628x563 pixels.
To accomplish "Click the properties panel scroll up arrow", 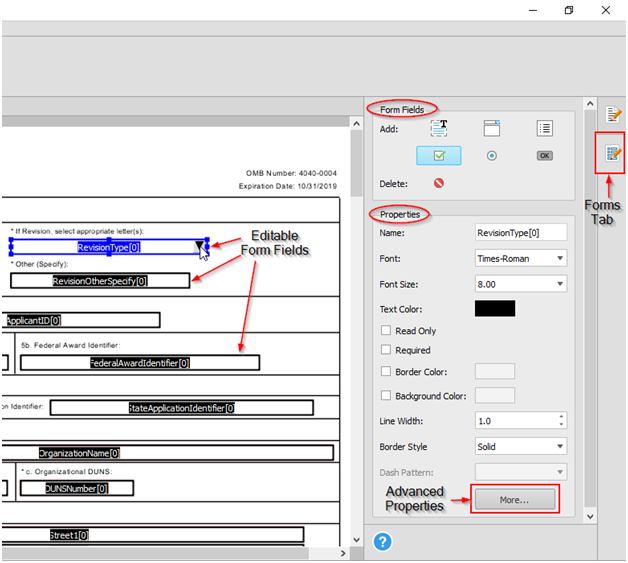I will click(x=590, y=104).
